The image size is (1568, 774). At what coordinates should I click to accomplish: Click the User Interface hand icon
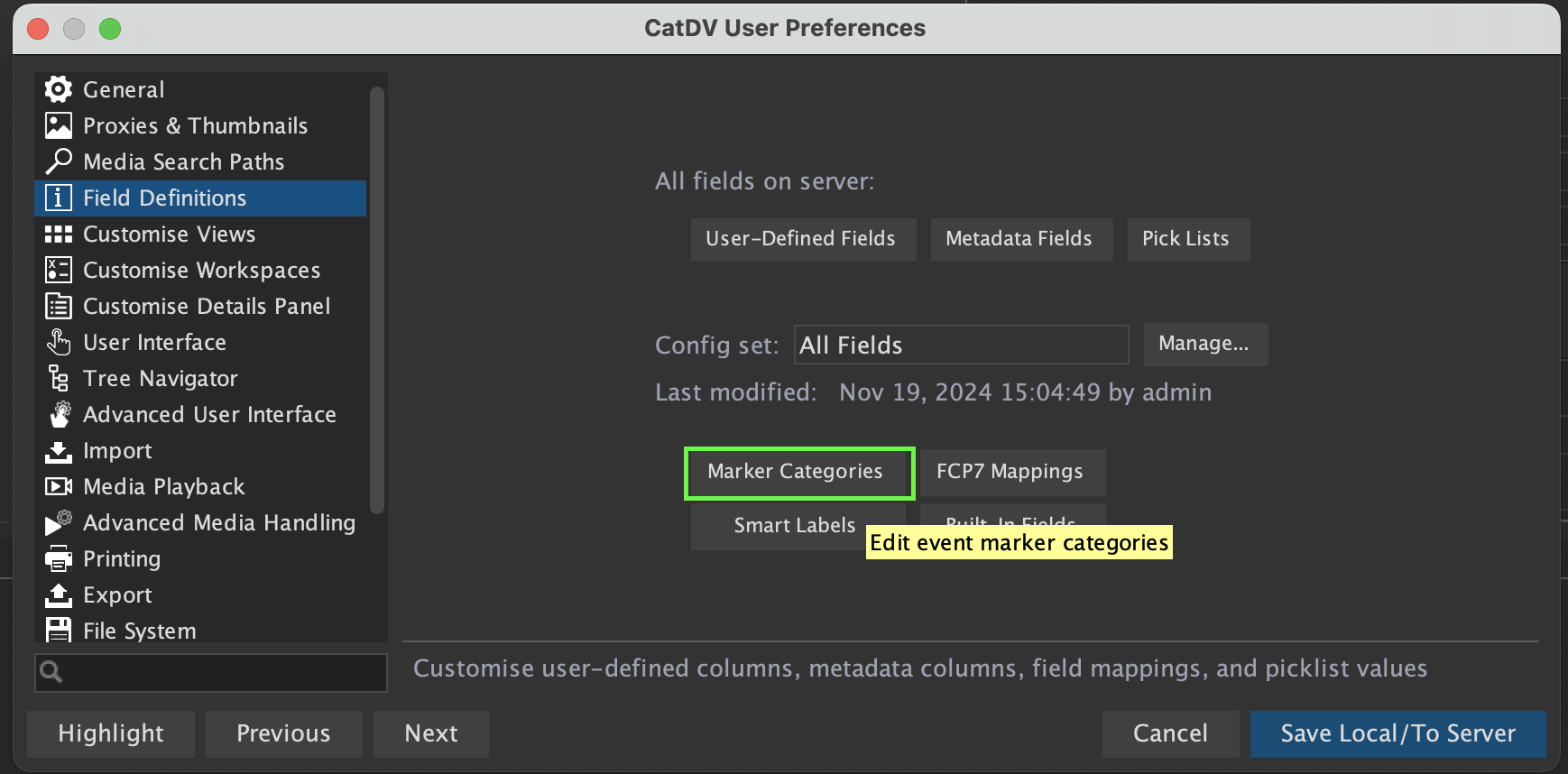coord(59,342)
